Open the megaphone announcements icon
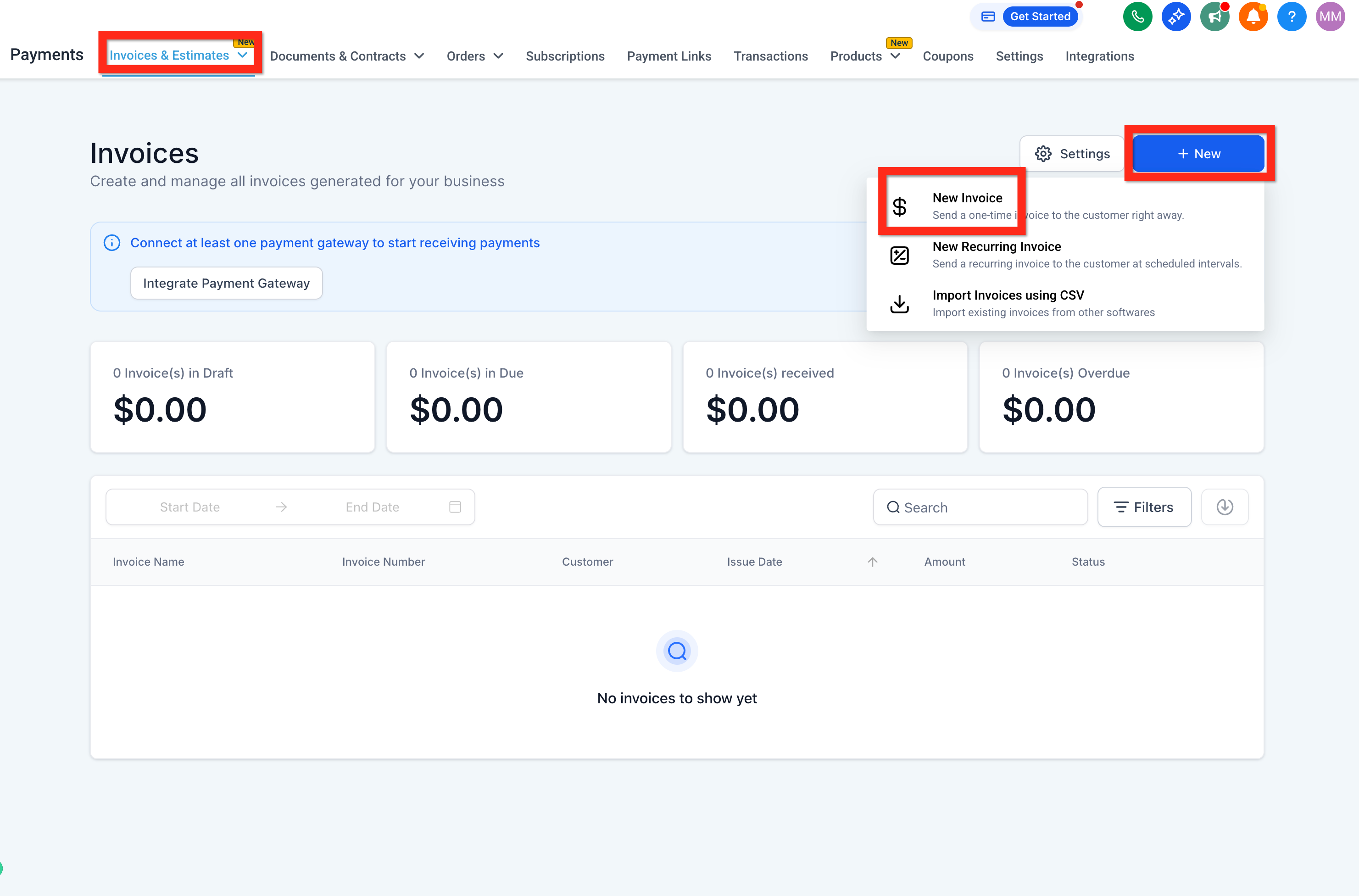This screenshot has height=896, width=1359. pos(1214,17)
